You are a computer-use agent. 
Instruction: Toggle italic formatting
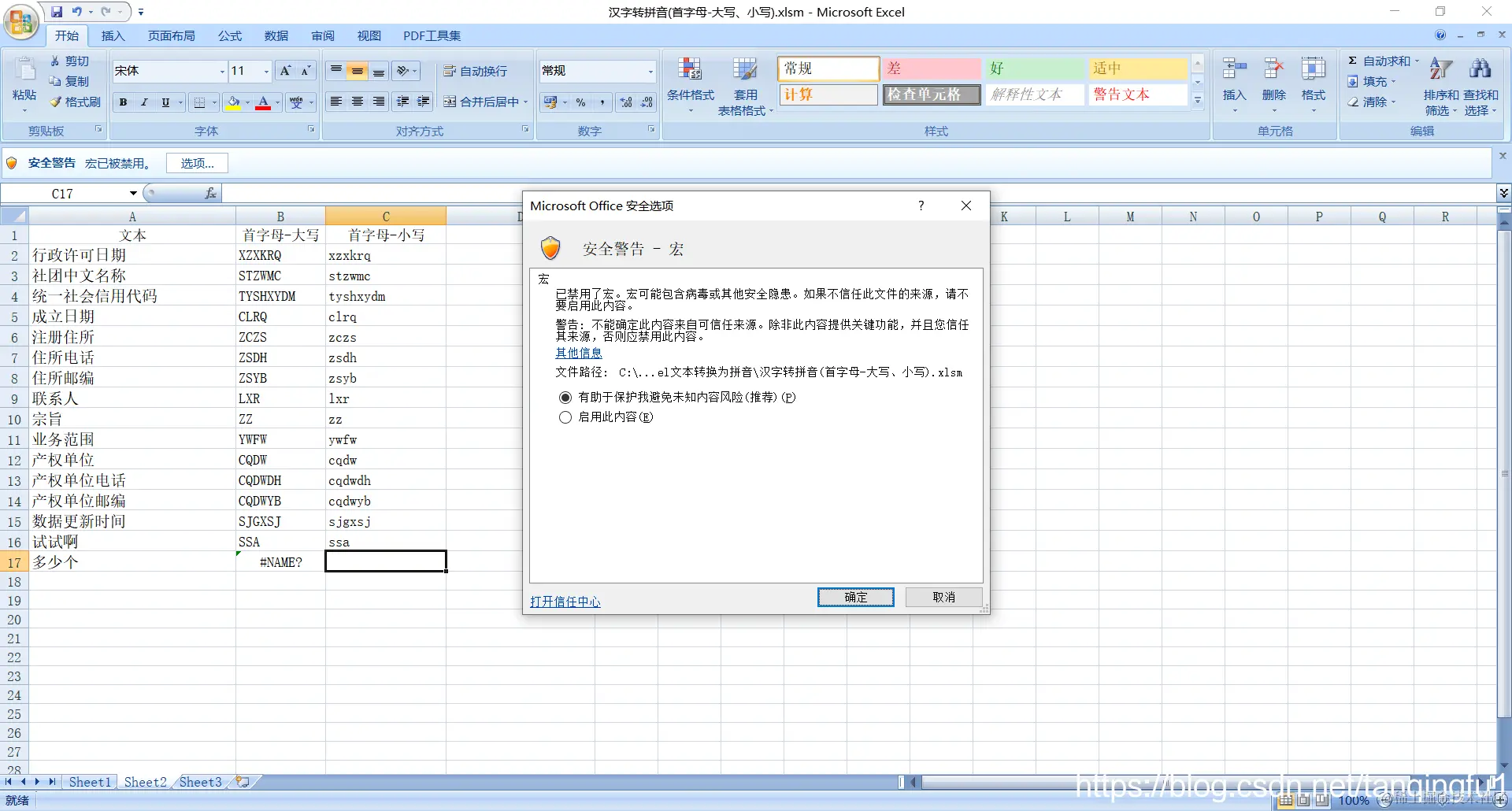pyautogui.click(x=144, y=102)
